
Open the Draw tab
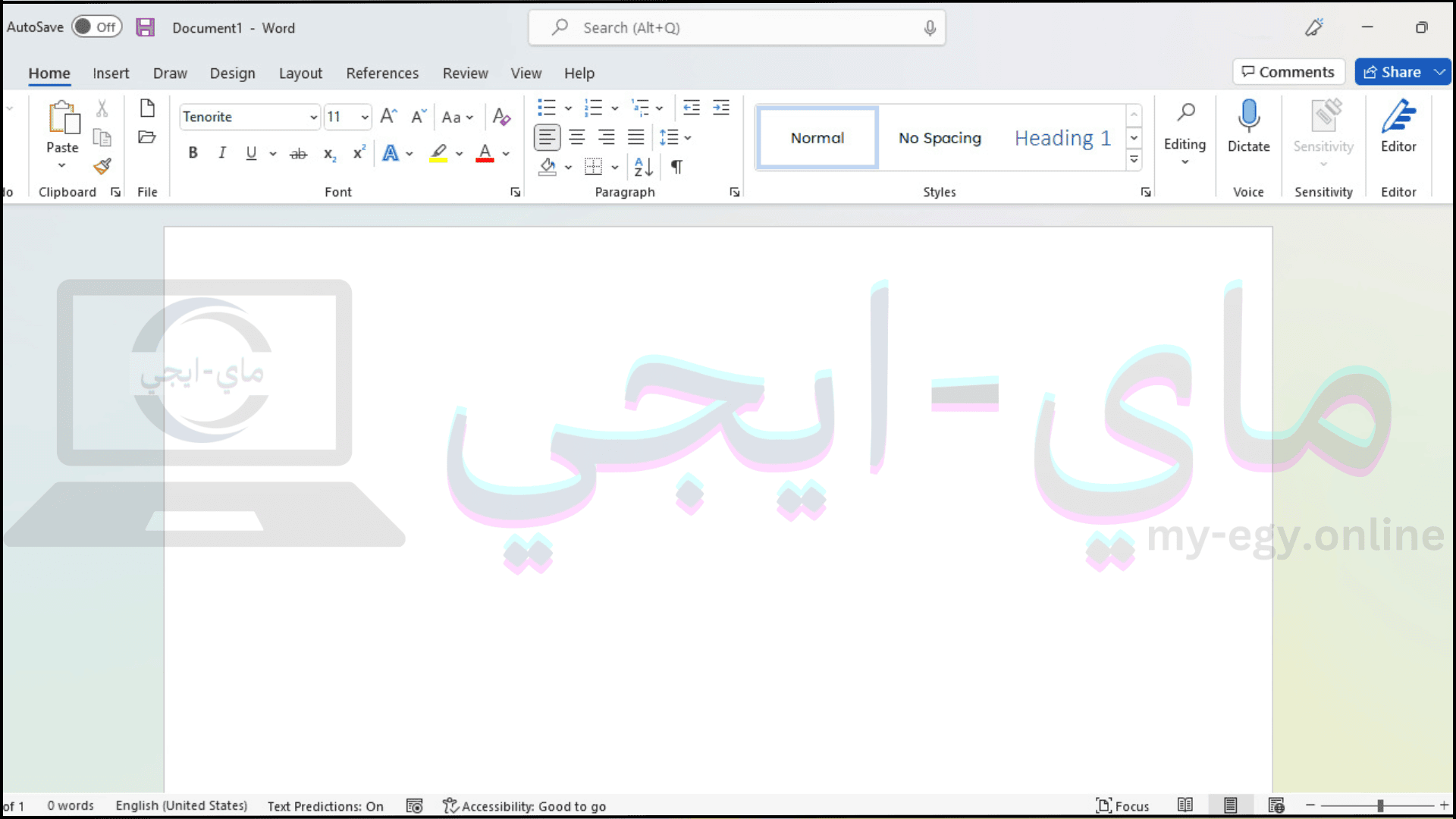pyautogui.click(x=170, y=73)
